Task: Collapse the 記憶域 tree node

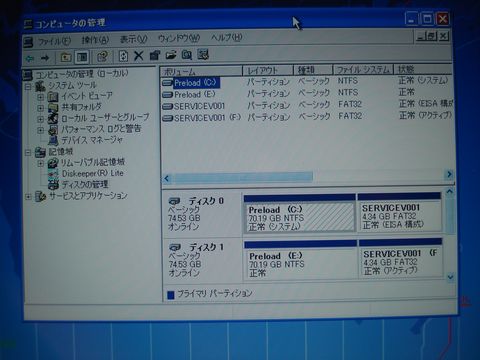Action: click(x=28, y=153)
